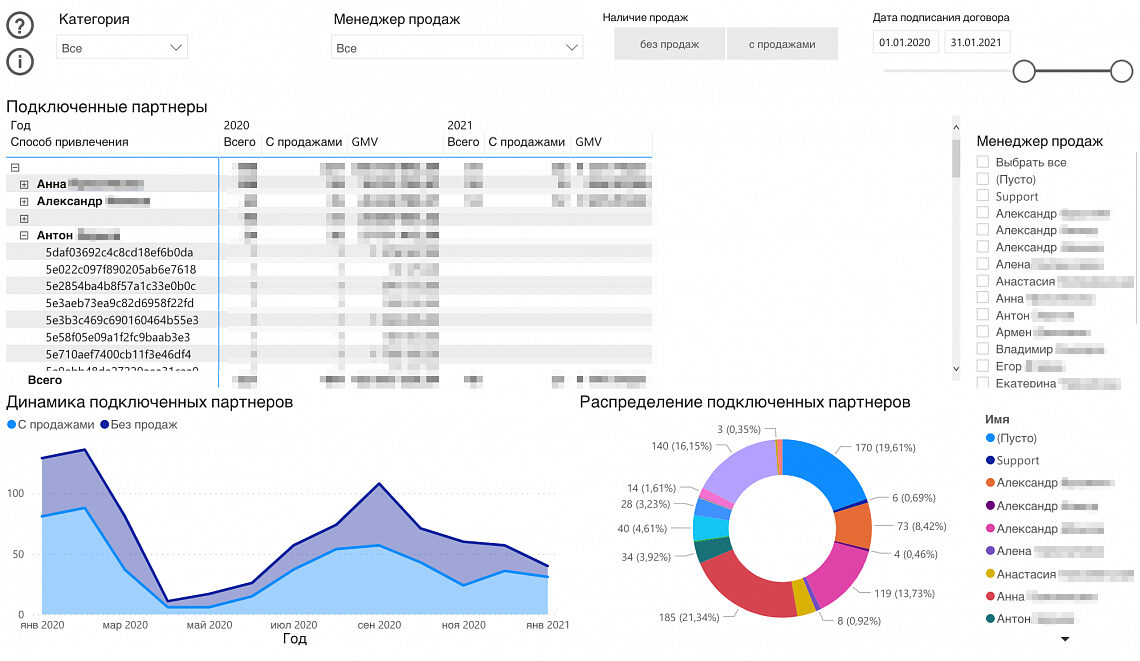Select row 5daf03692c4c8cd18ef6b0da in the table

[x=119, y=252]
